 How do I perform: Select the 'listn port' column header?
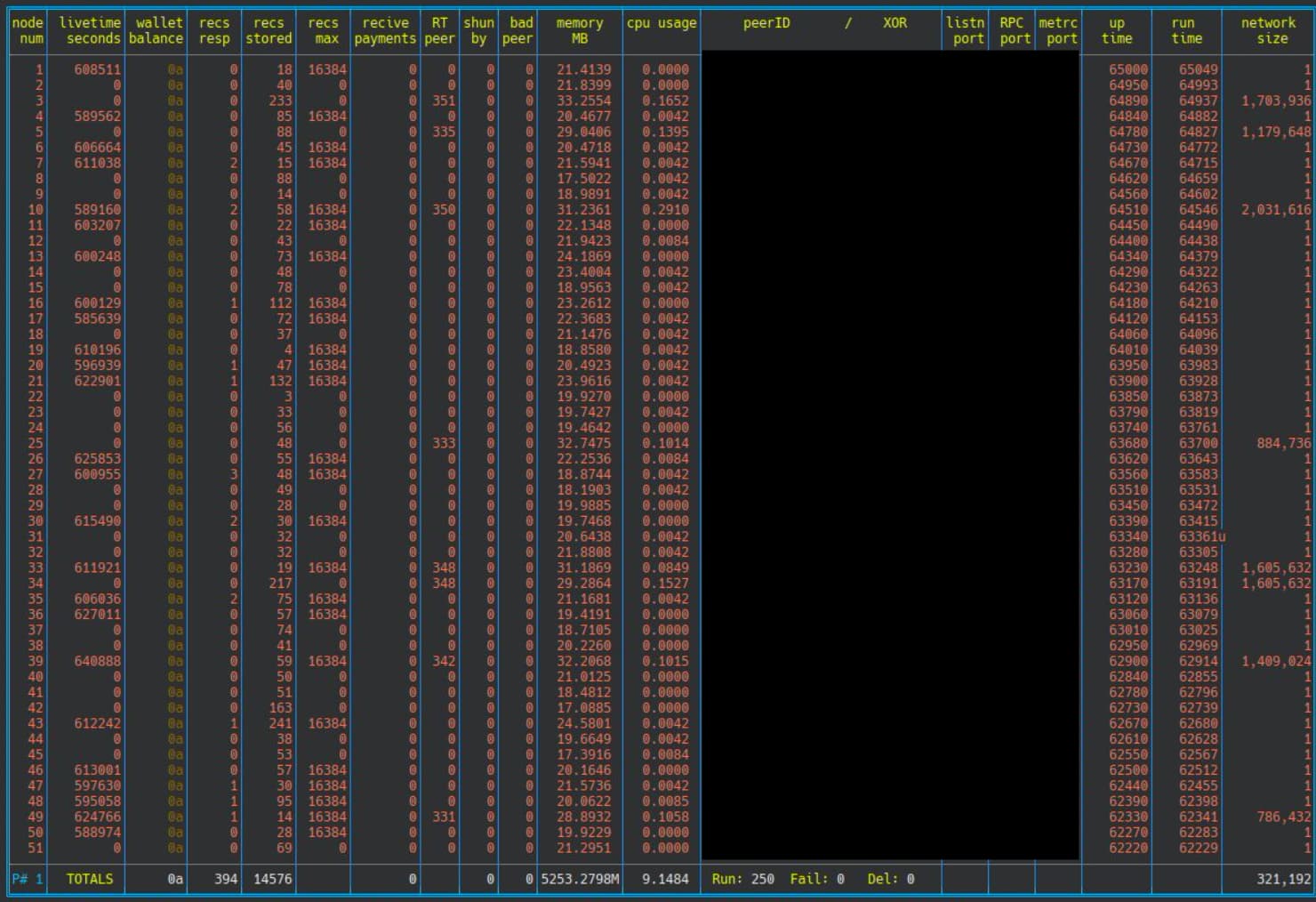[x=966, y=30]
